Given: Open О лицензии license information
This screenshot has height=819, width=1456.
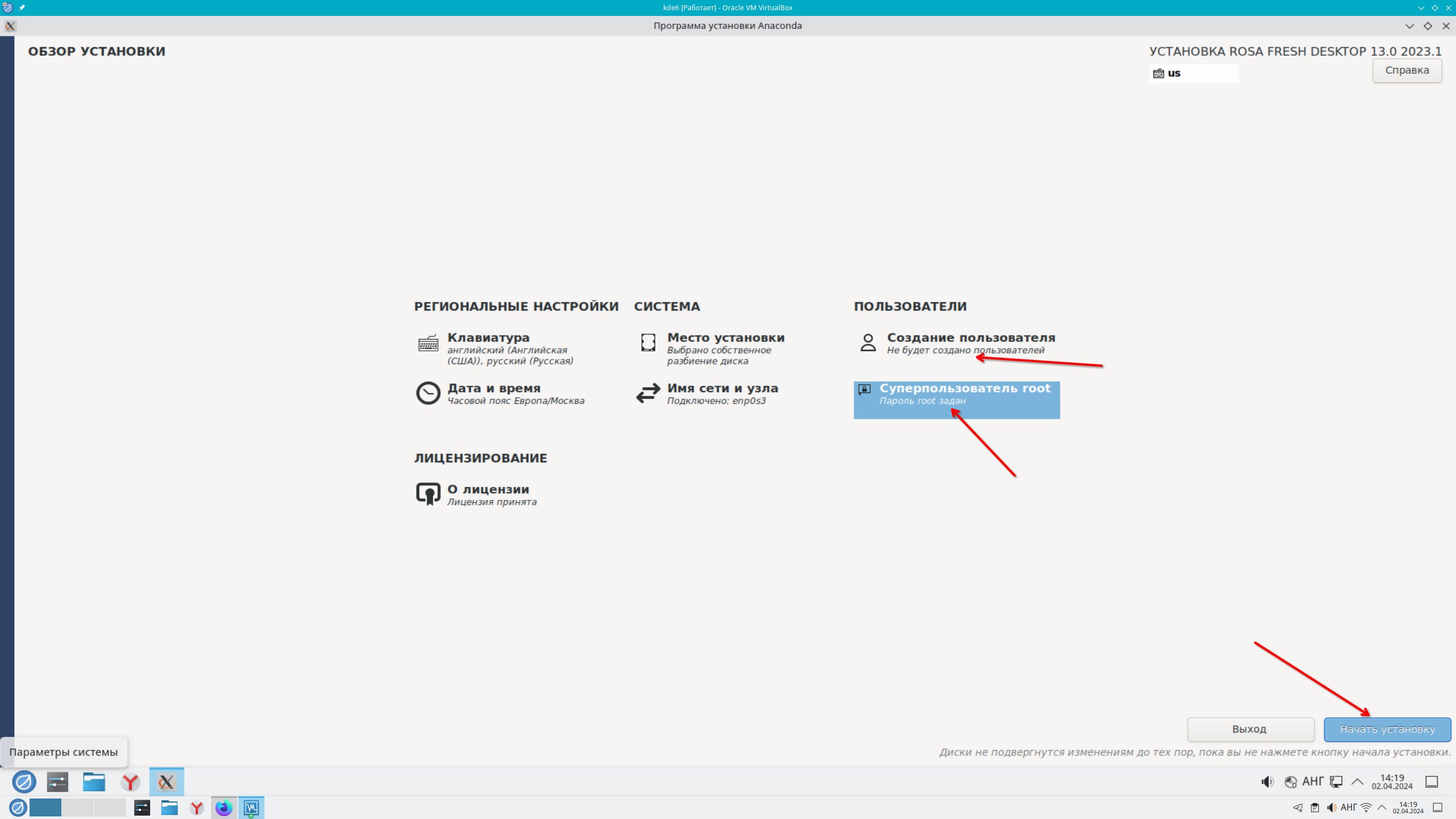Looking at the screenshot, I should pos(487,490).
